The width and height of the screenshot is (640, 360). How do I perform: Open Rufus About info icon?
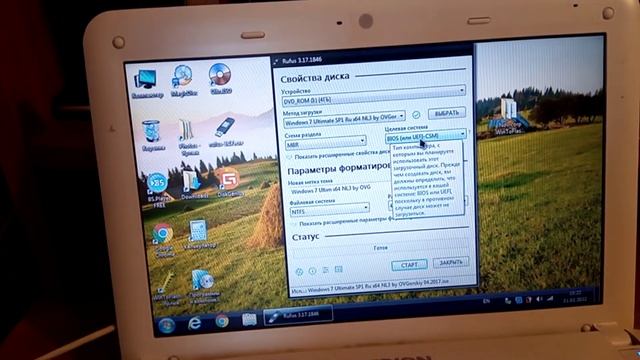coord(312,271)
